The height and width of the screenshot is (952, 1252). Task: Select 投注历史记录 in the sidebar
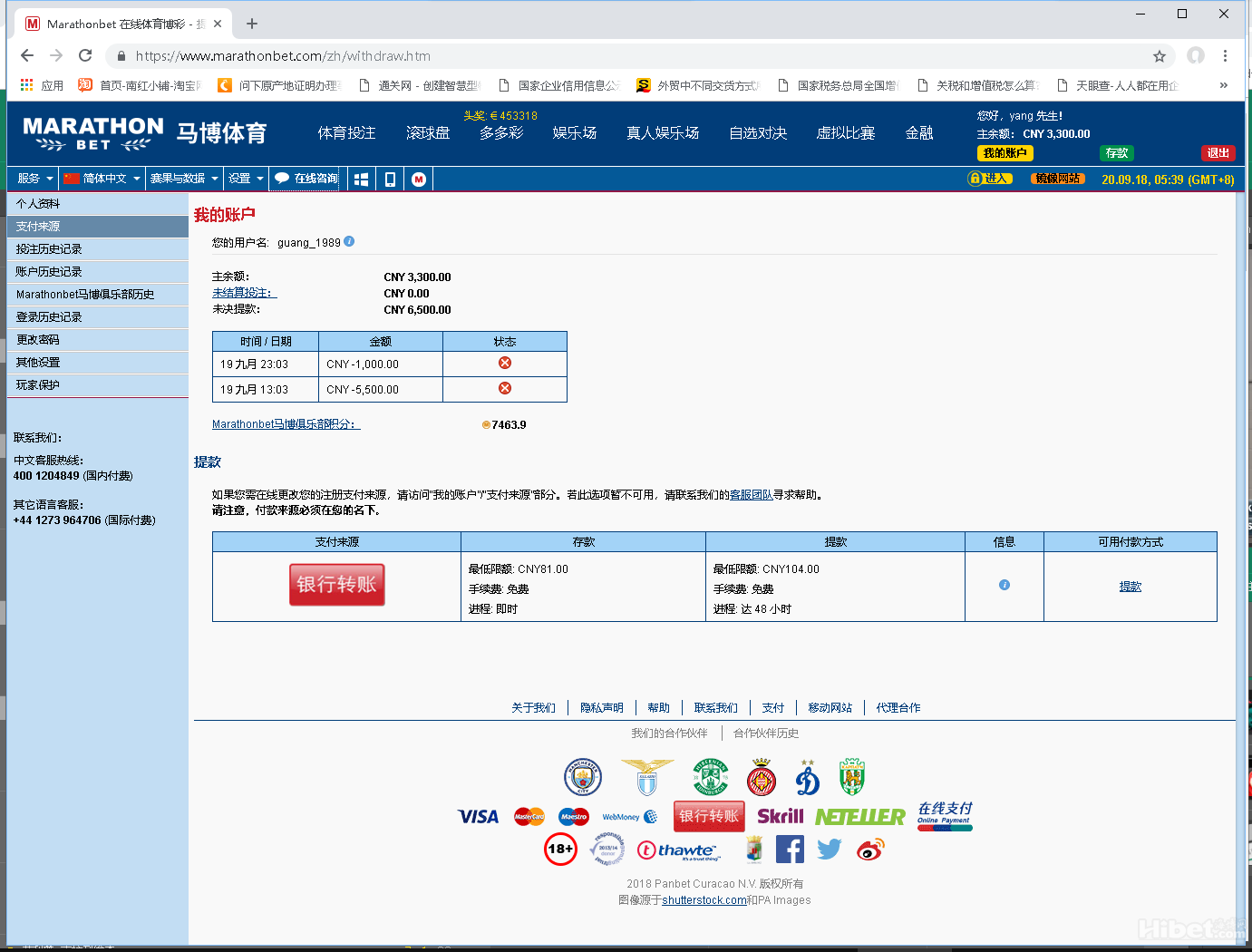[49, 249]
